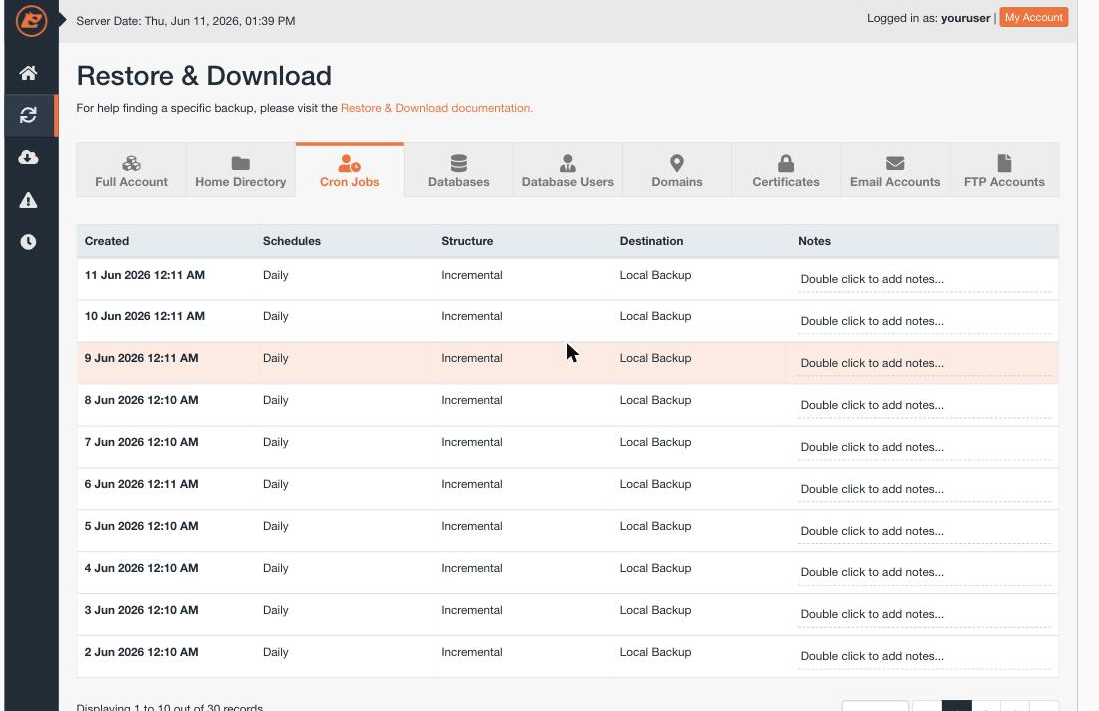Image resolution: width=1099 pixels, height=711 pixels.
Task: Click the Daily cell in the 11 Jun row
Action: (275, 275)
